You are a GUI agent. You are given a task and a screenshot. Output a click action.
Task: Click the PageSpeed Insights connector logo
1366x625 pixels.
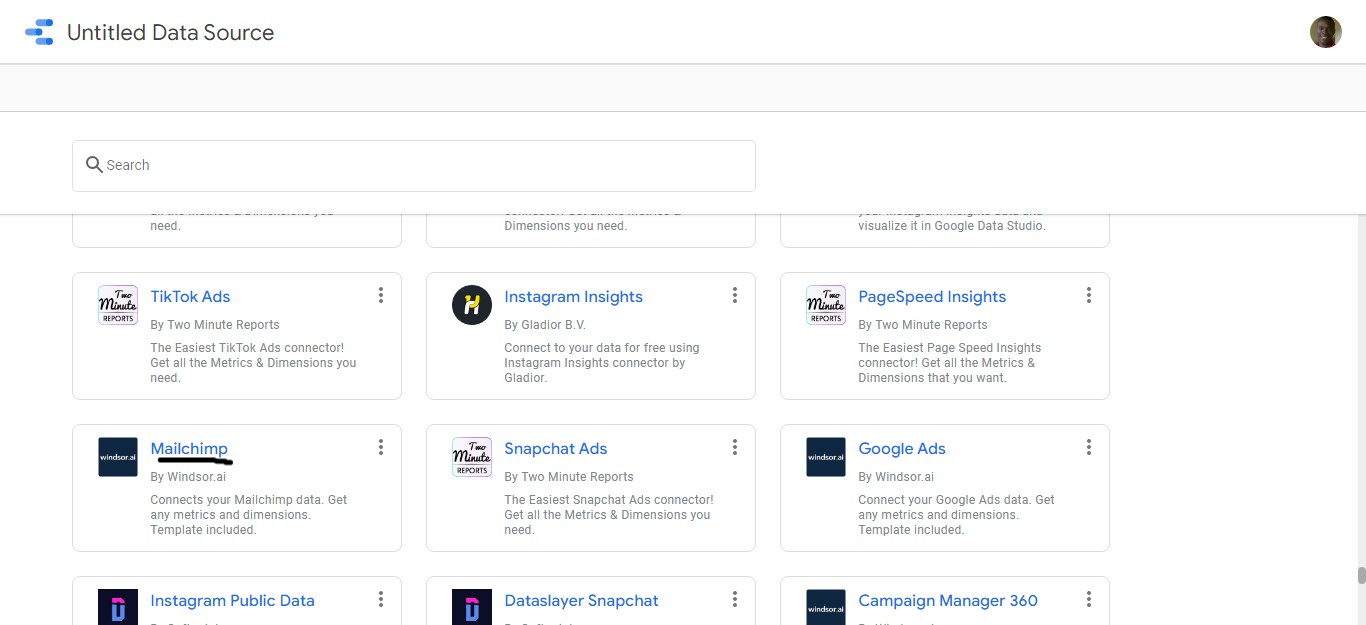pyautogui.click(x=826, y=305)
